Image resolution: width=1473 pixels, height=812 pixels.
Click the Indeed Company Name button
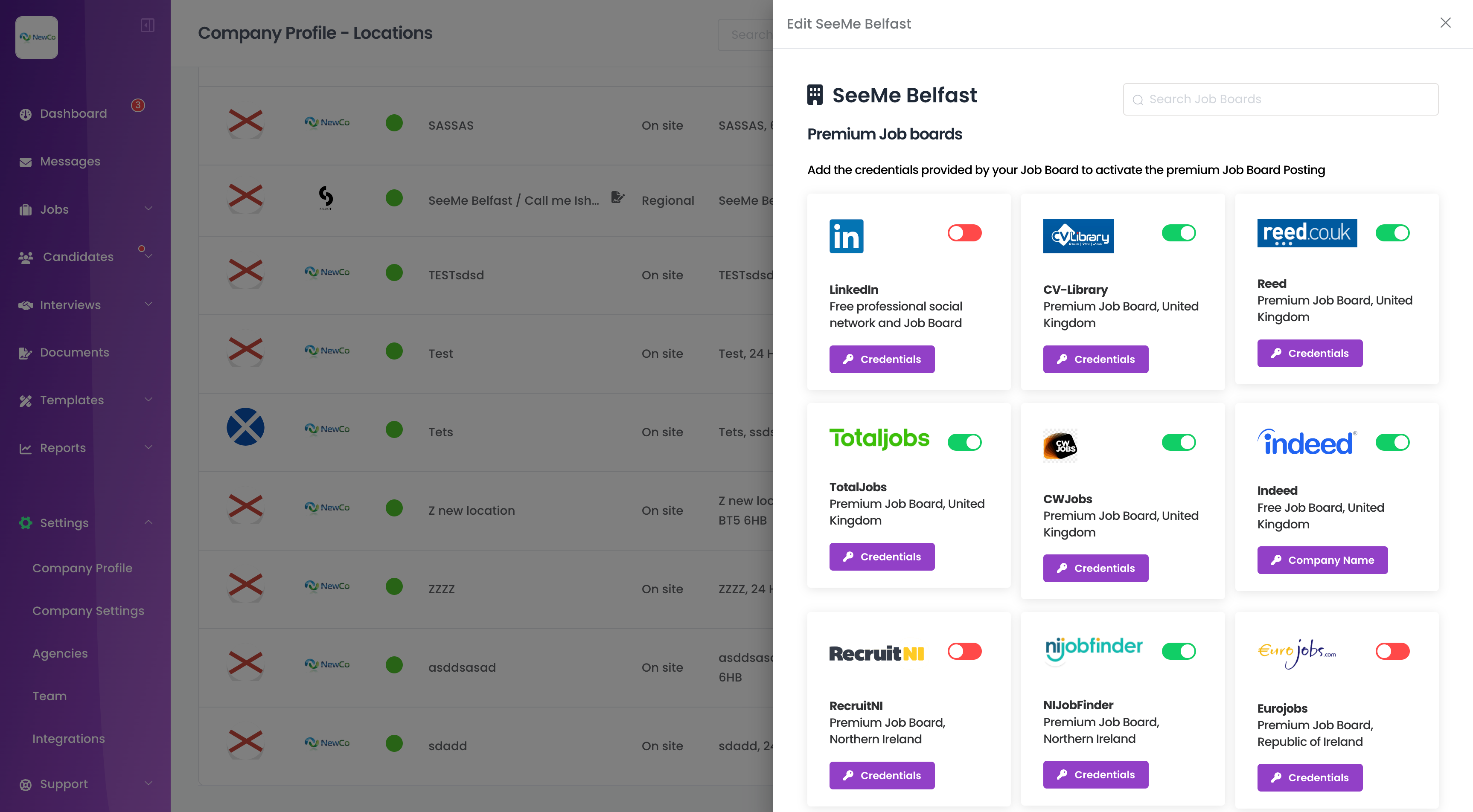click(1322, 560)
